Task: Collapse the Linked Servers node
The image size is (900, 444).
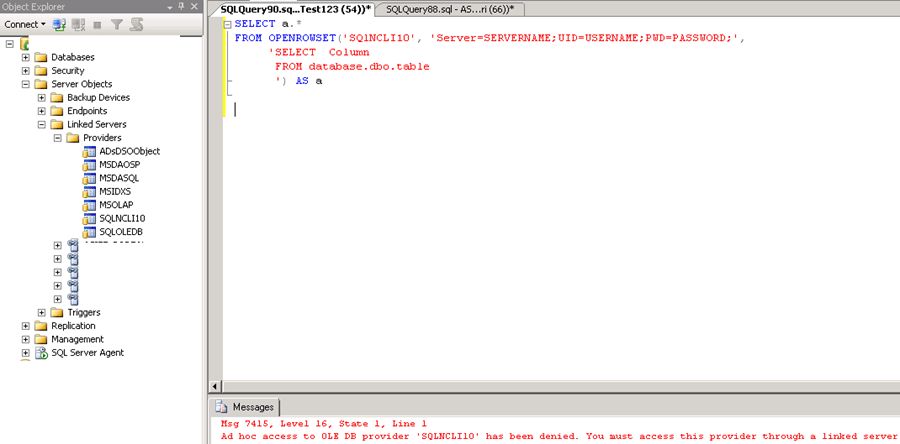Action: [x=41, y=124]
